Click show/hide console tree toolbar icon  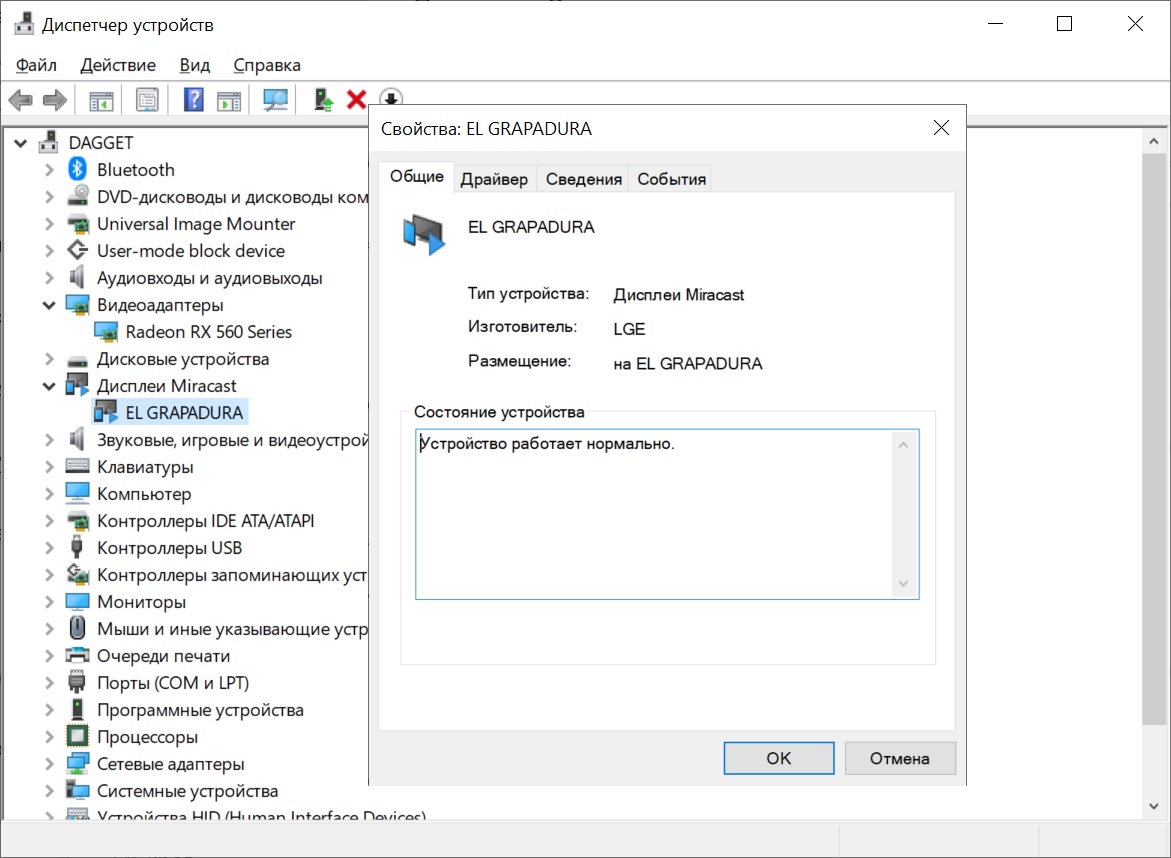(101, 100)
